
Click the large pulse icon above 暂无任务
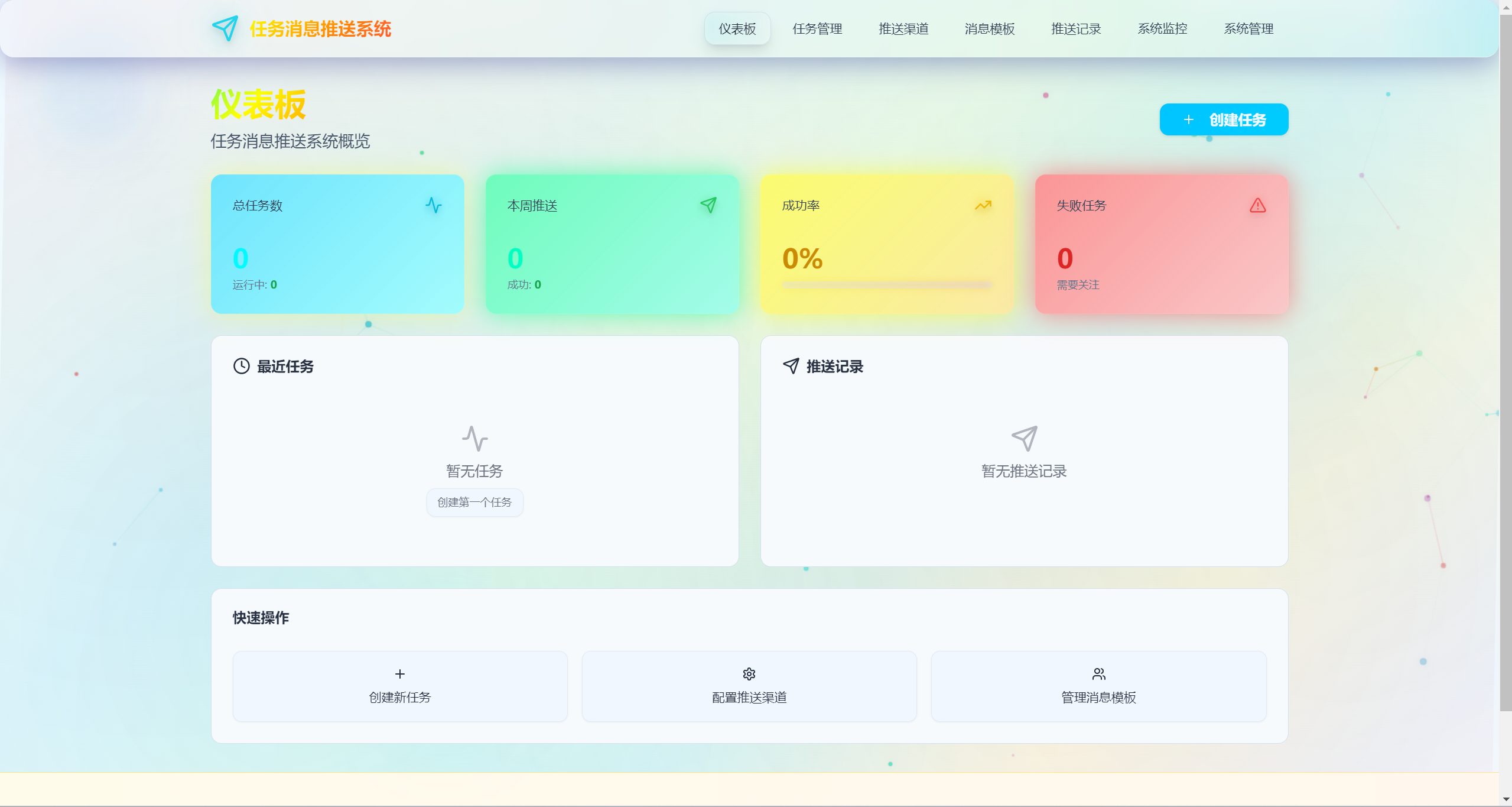tap(474, 439)
